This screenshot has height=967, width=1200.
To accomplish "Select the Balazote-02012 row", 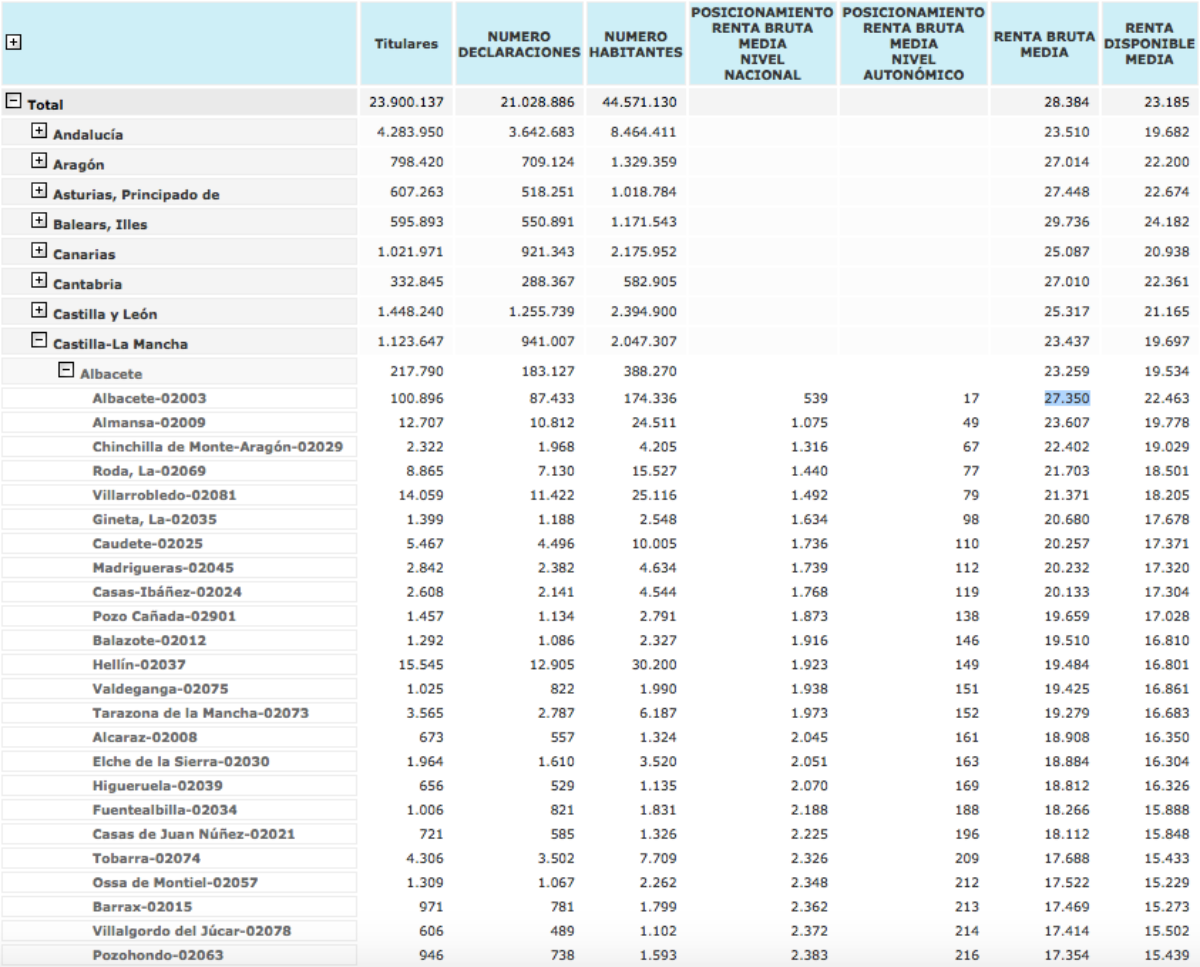I will pos(180,640).
